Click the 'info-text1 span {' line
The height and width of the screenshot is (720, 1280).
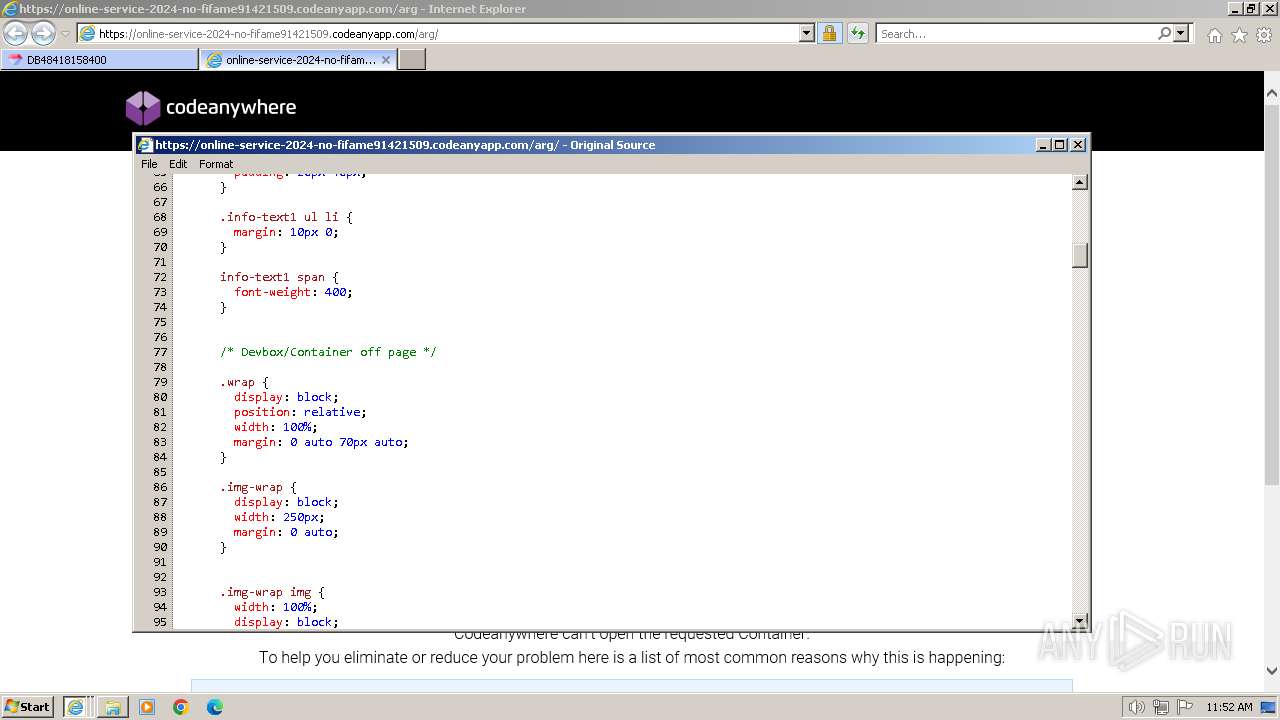tap(279, 277)
